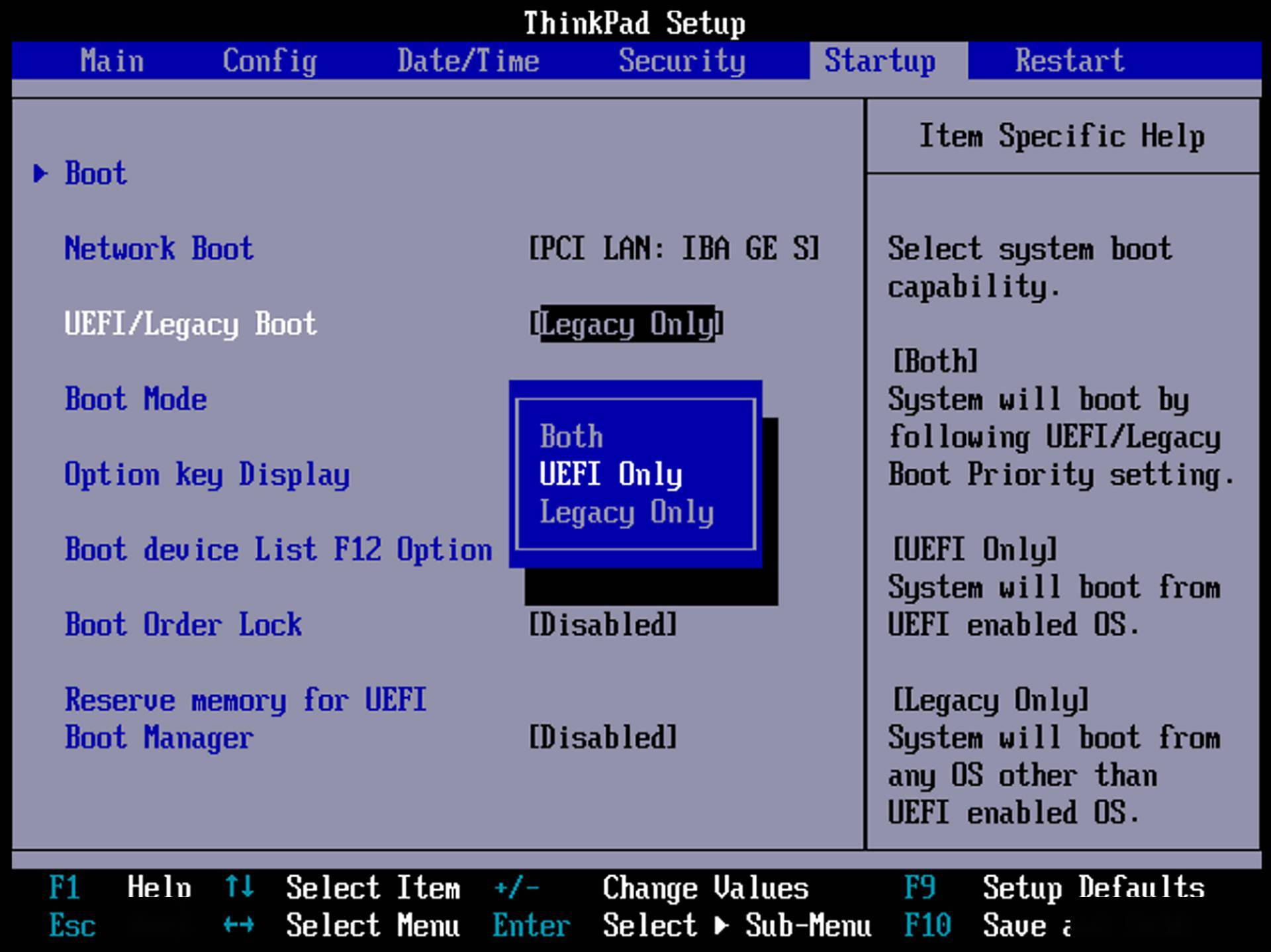Viewport: 1271px width, 952px height.
Task: Click the Sub-Menu triangle icon in footer
Action: click(722, 926)
